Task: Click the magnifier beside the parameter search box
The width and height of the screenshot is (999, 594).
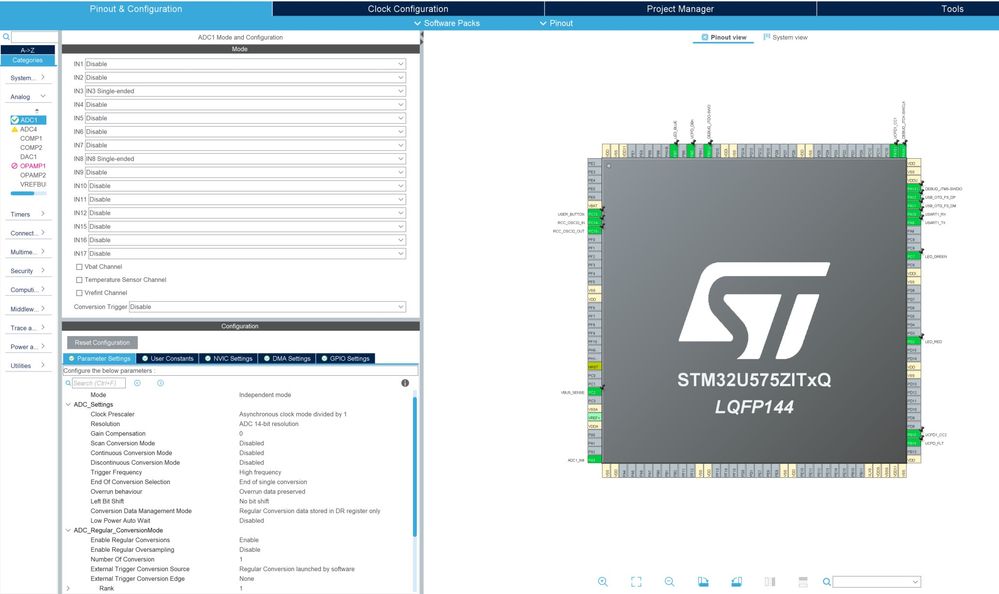Action: [x=68, y=383]
